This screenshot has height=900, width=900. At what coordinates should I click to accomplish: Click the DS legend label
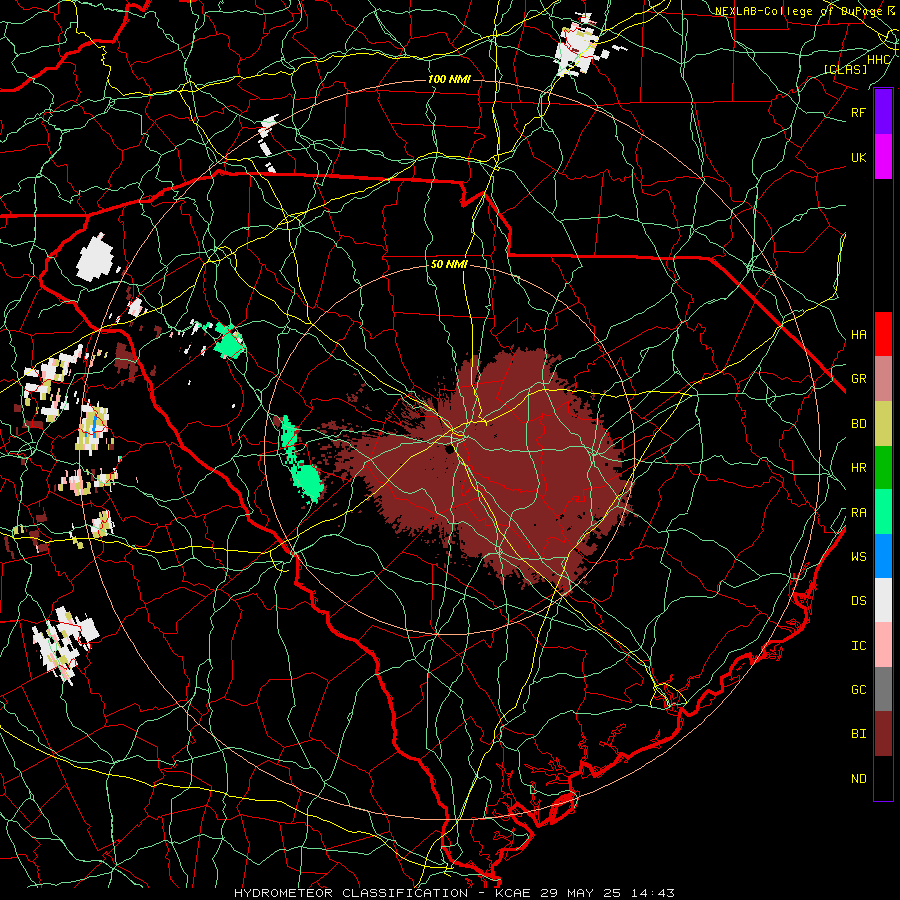click(859, 601)
